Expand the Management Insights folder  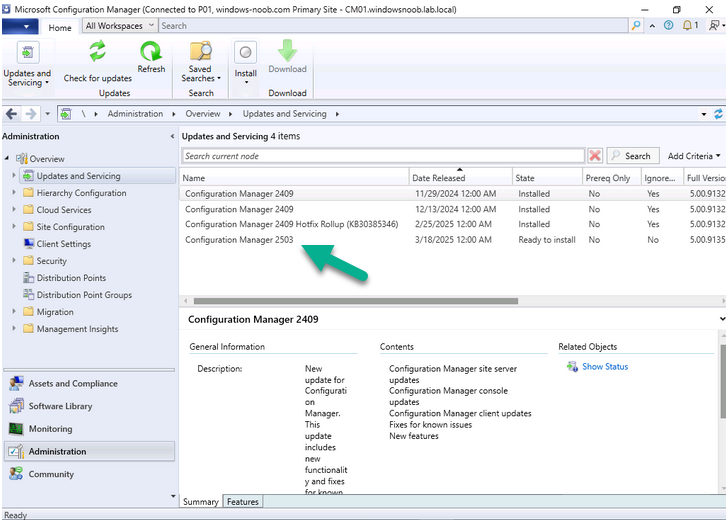coord(14,329)
